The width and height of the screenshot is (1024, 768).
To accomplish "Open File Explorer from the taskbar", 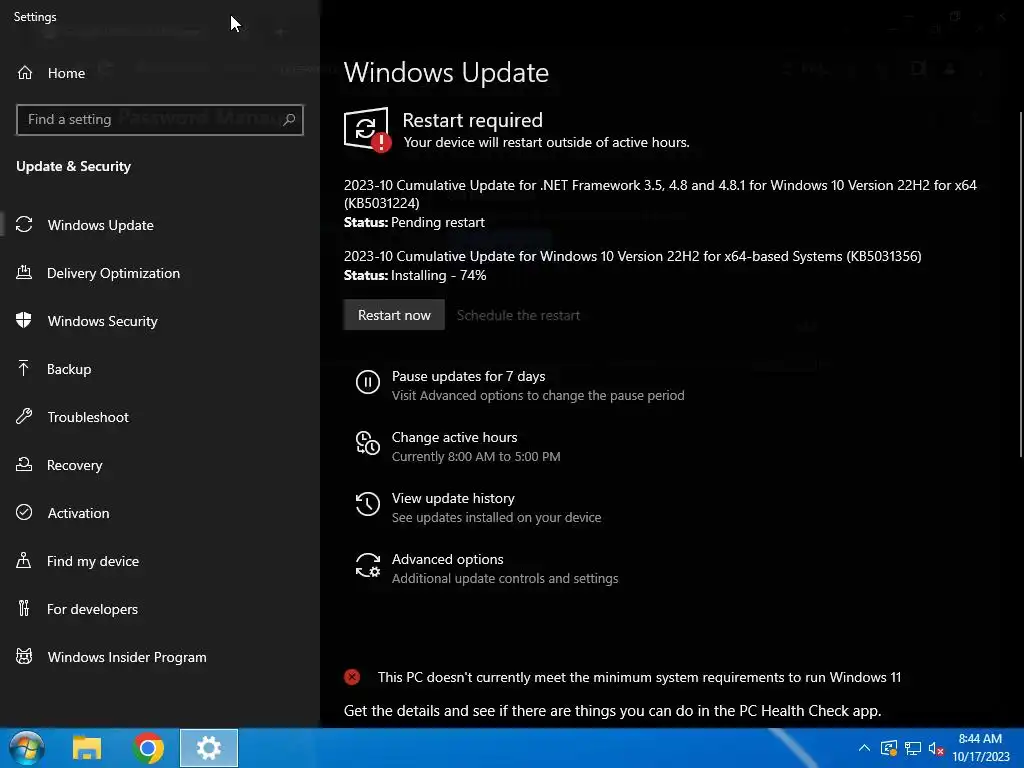I will [x=87, y=748].
